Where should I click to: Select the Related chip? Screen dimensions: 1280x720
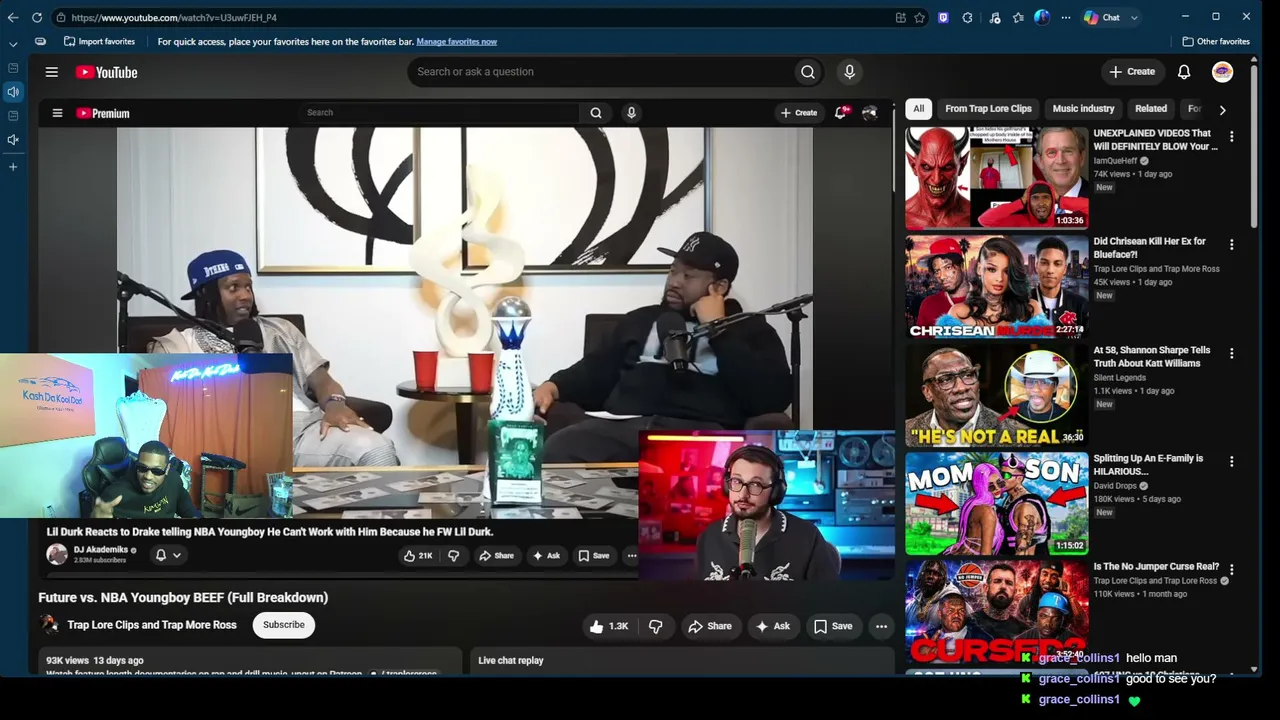[1151, 108]
